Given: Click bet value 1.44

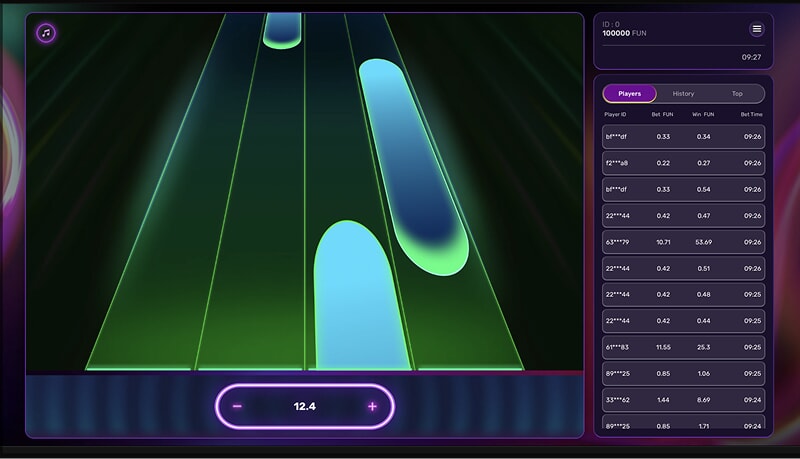Looking at the screenshot, I should point(663,400).
